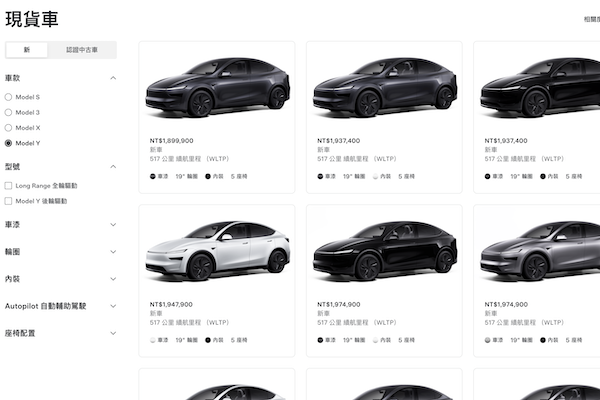Click the paint swatch on the NT$1,899,900 card
This screenshot has width=600, height=400.
coord(153,176)
